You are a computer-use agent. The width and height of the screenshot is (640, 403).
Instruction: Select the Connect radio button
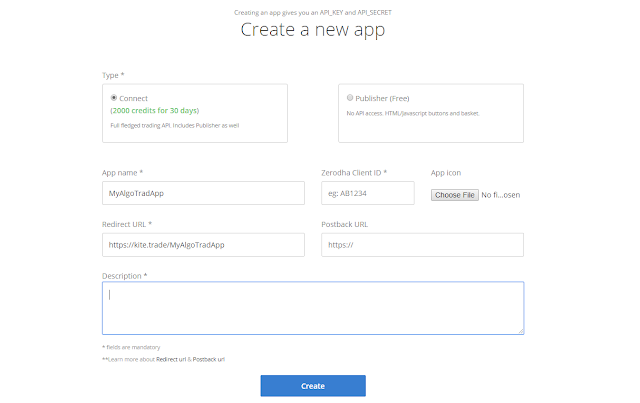(x=114, y=98)
